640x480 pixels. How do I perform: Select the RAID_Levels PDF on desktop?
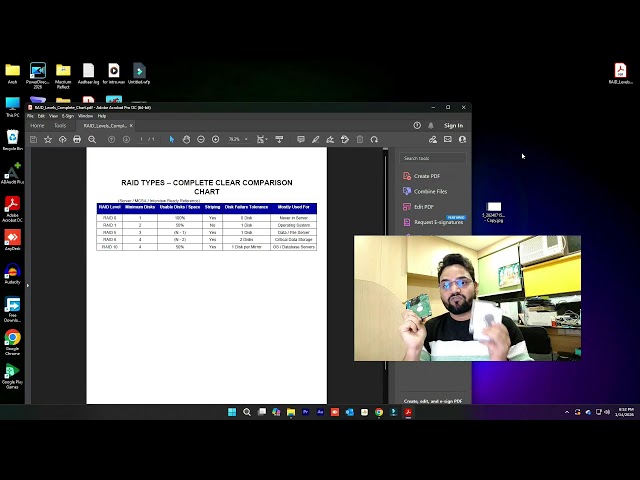point(620,73)
